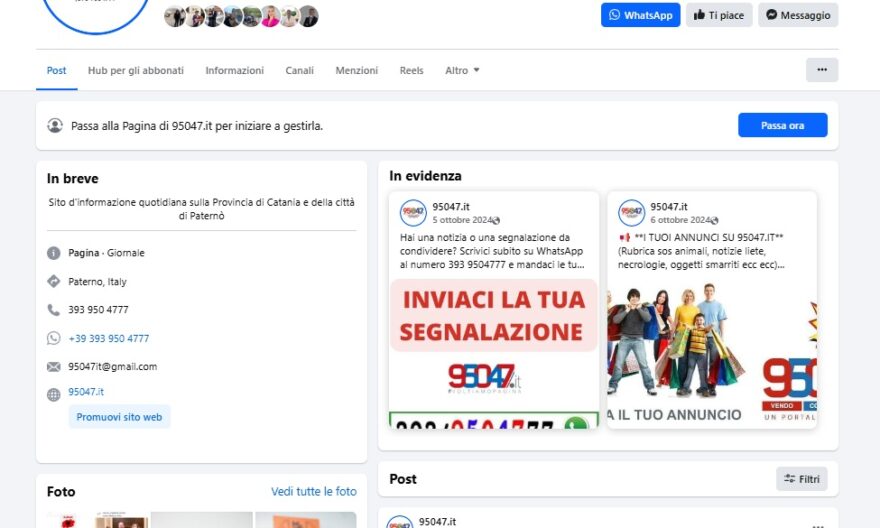The image size is (880, 528).
Task: Switch to the Post tab
Action: (56, 71)
